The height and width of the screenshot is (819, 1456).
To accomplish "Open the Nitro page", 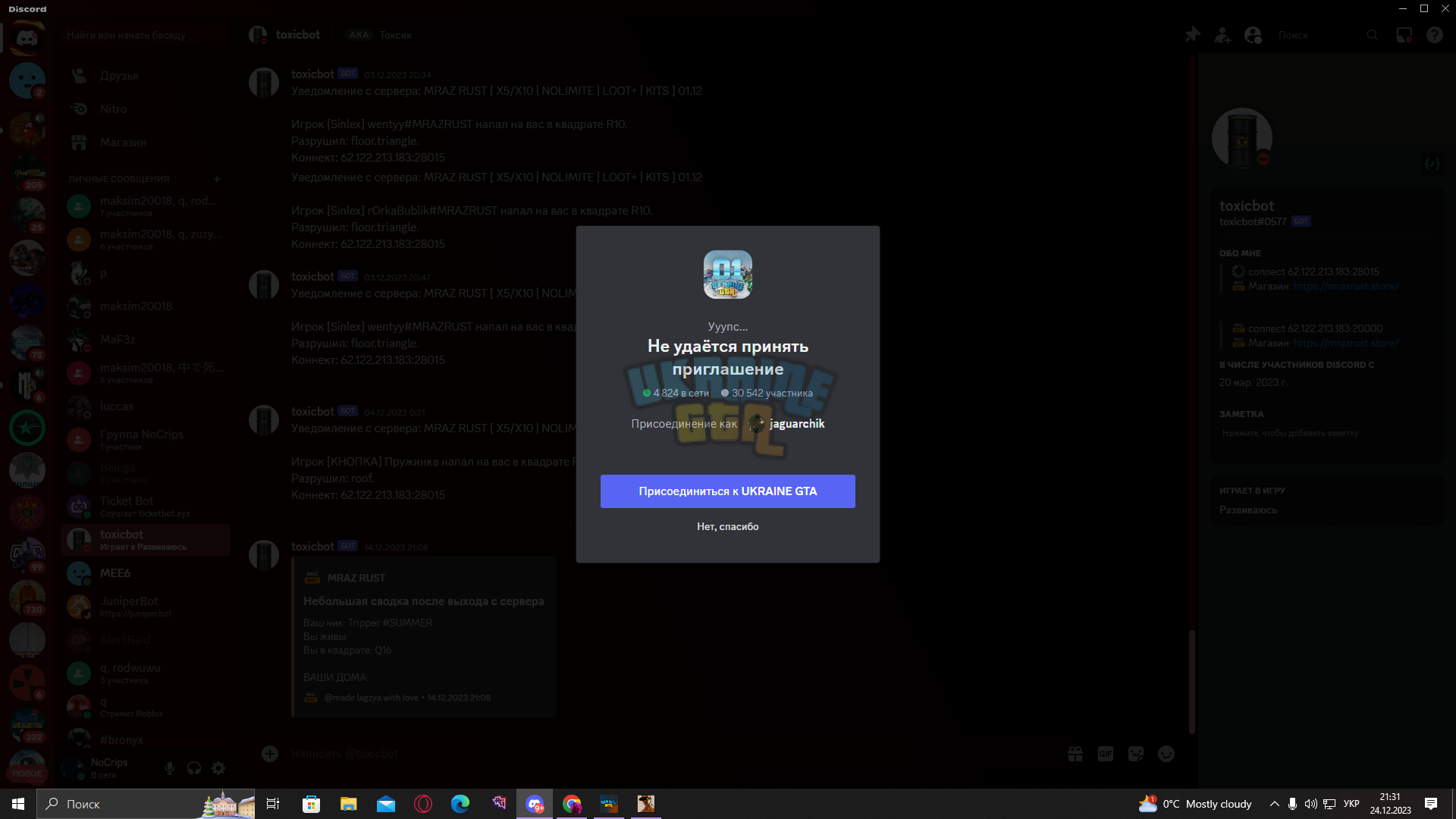I will 146,109.
